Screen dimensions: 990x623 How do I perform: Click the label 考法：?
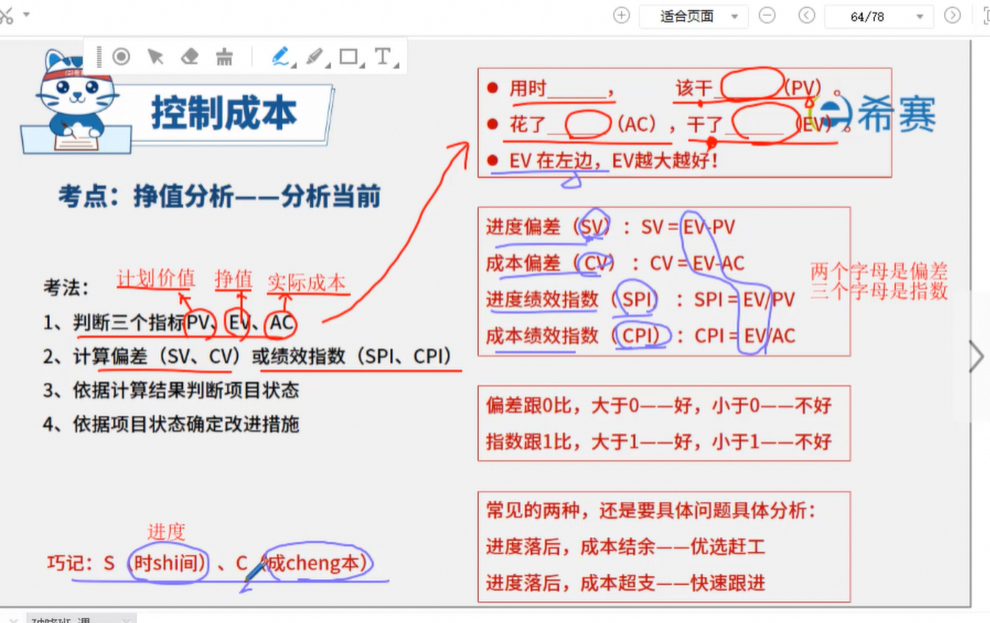click(66, 288)
